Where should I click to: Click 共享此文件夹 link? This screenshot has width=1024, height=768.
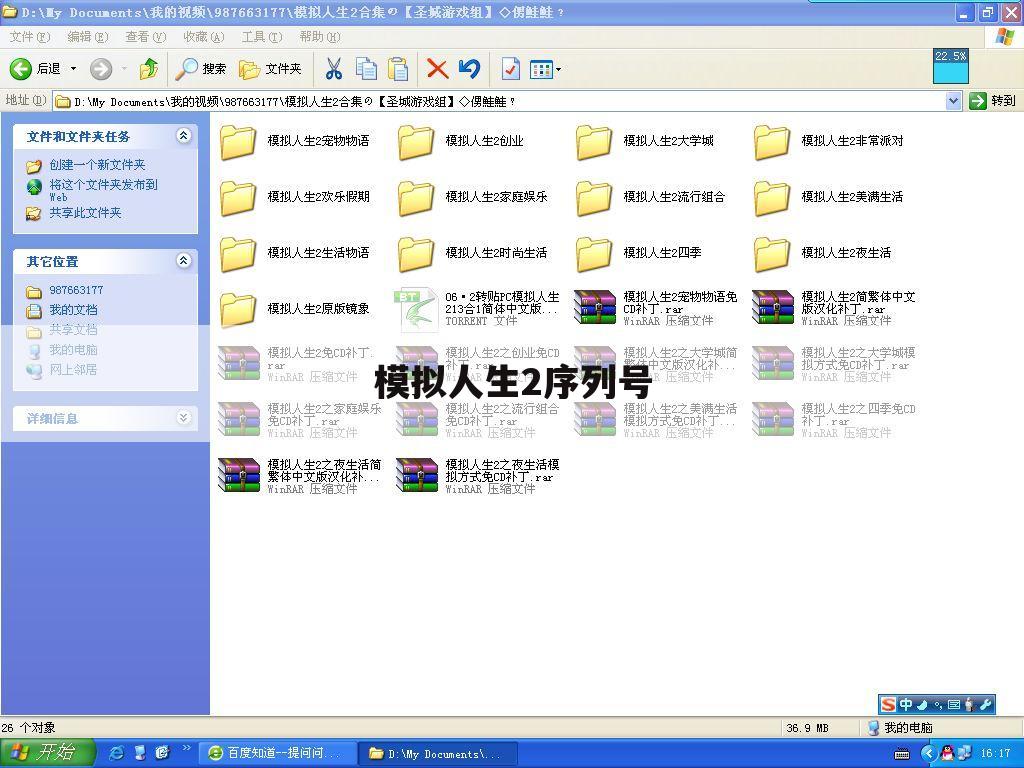tap(86, 213)
